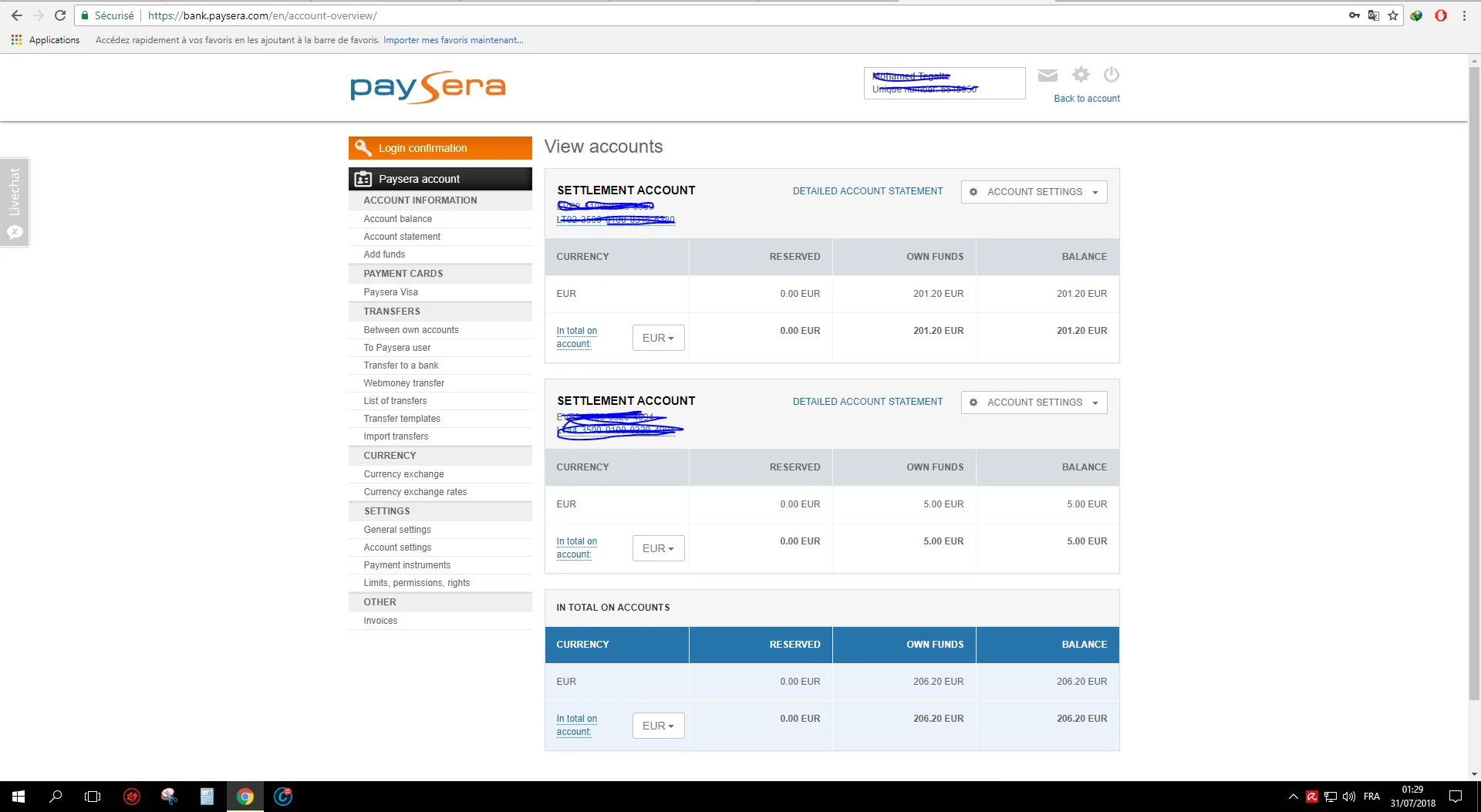This screenshot has height=812, width=1481.
Task: Open EUR currency dropdown in first account
Action: pyautogui.click(x=658, y=338)
